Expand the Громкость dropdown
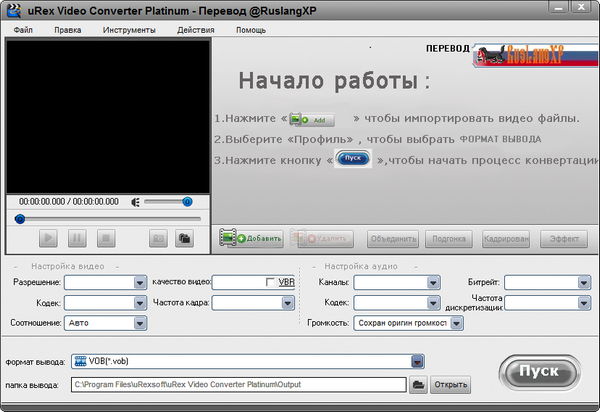This screenshot has width=600, height=412. click(456, 323)
